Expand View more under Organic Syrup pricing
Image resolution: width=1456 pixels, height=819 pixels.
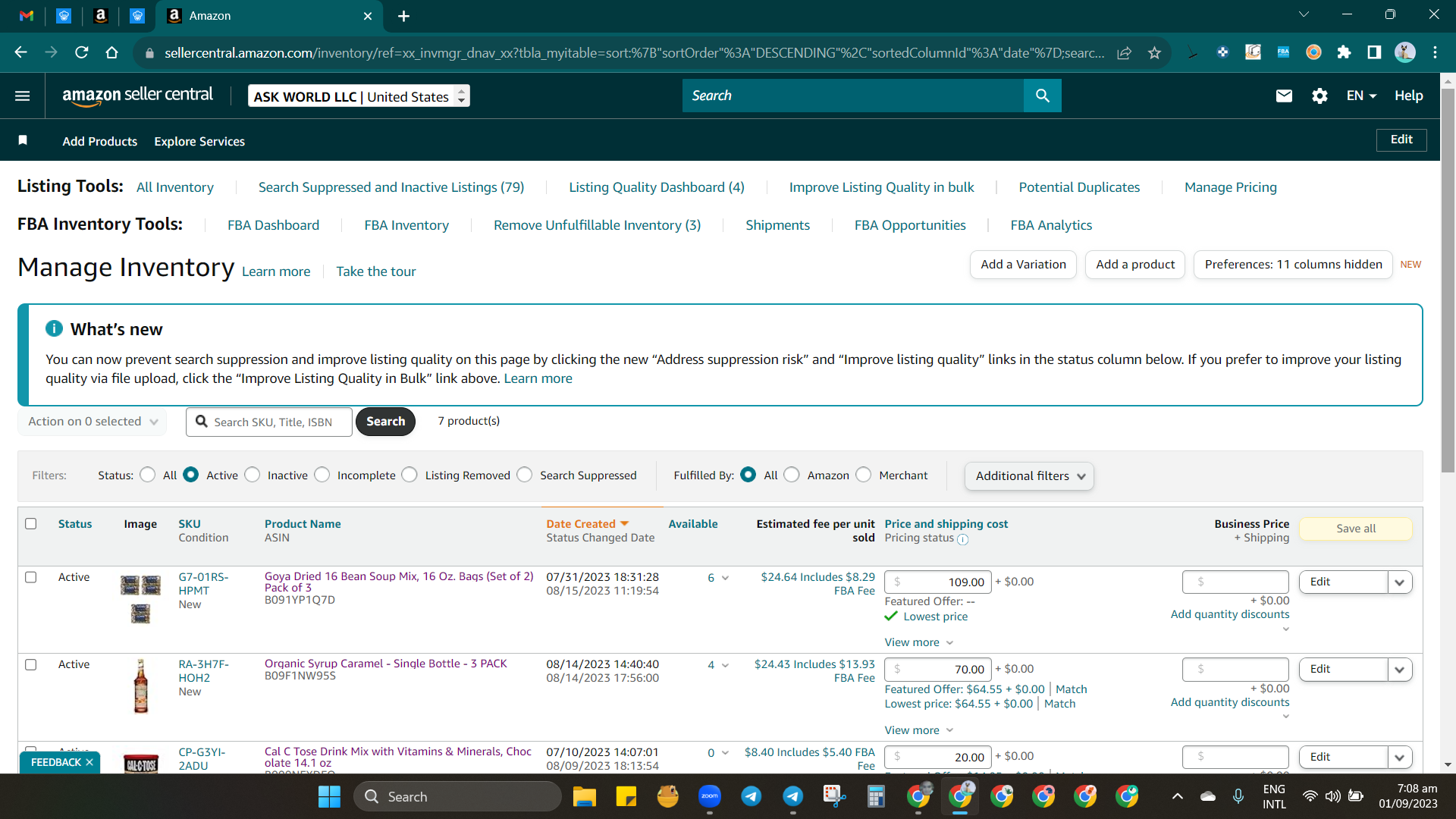coord(918,730)
